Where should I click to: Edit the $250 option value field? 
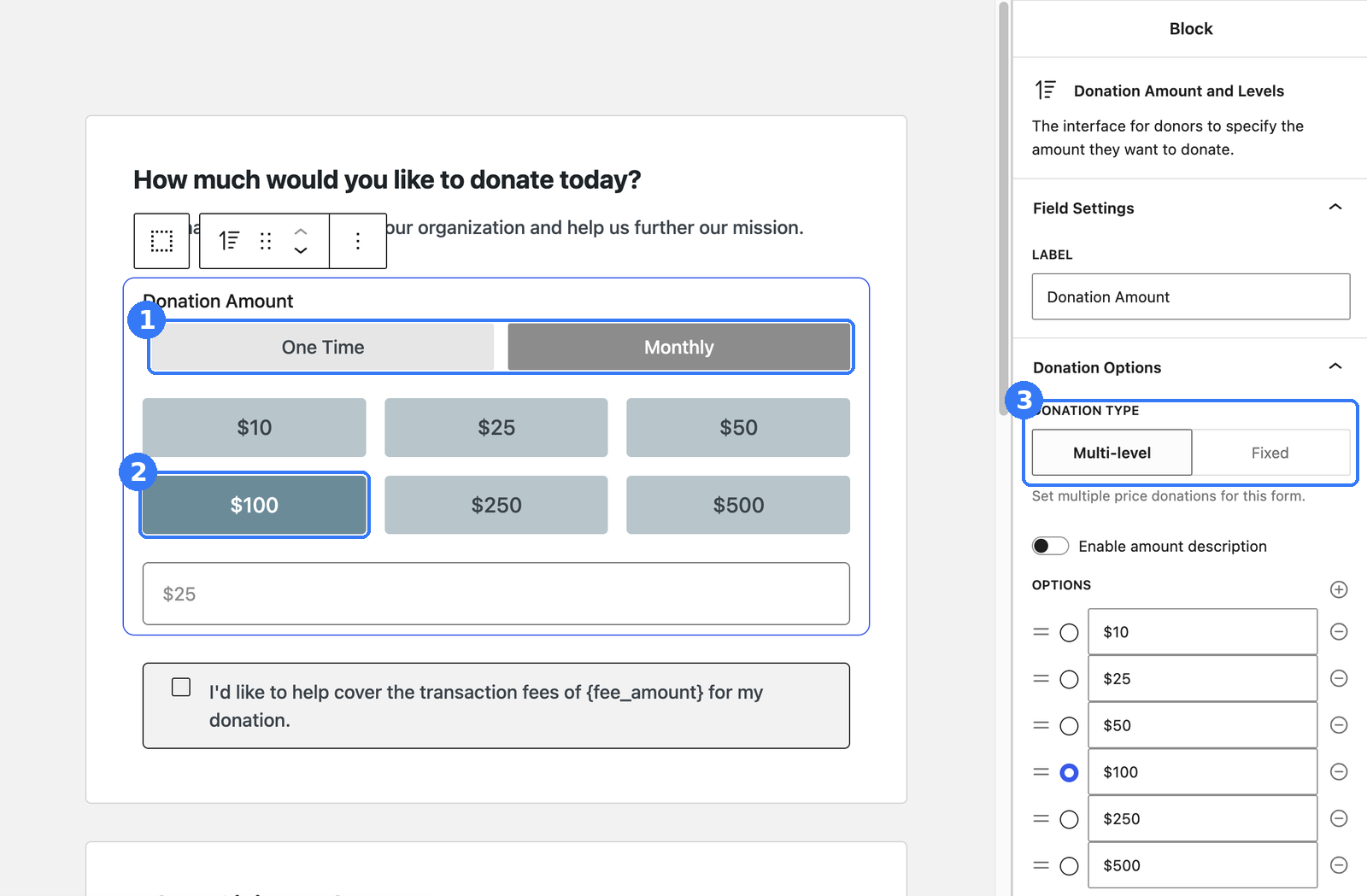1202,818
